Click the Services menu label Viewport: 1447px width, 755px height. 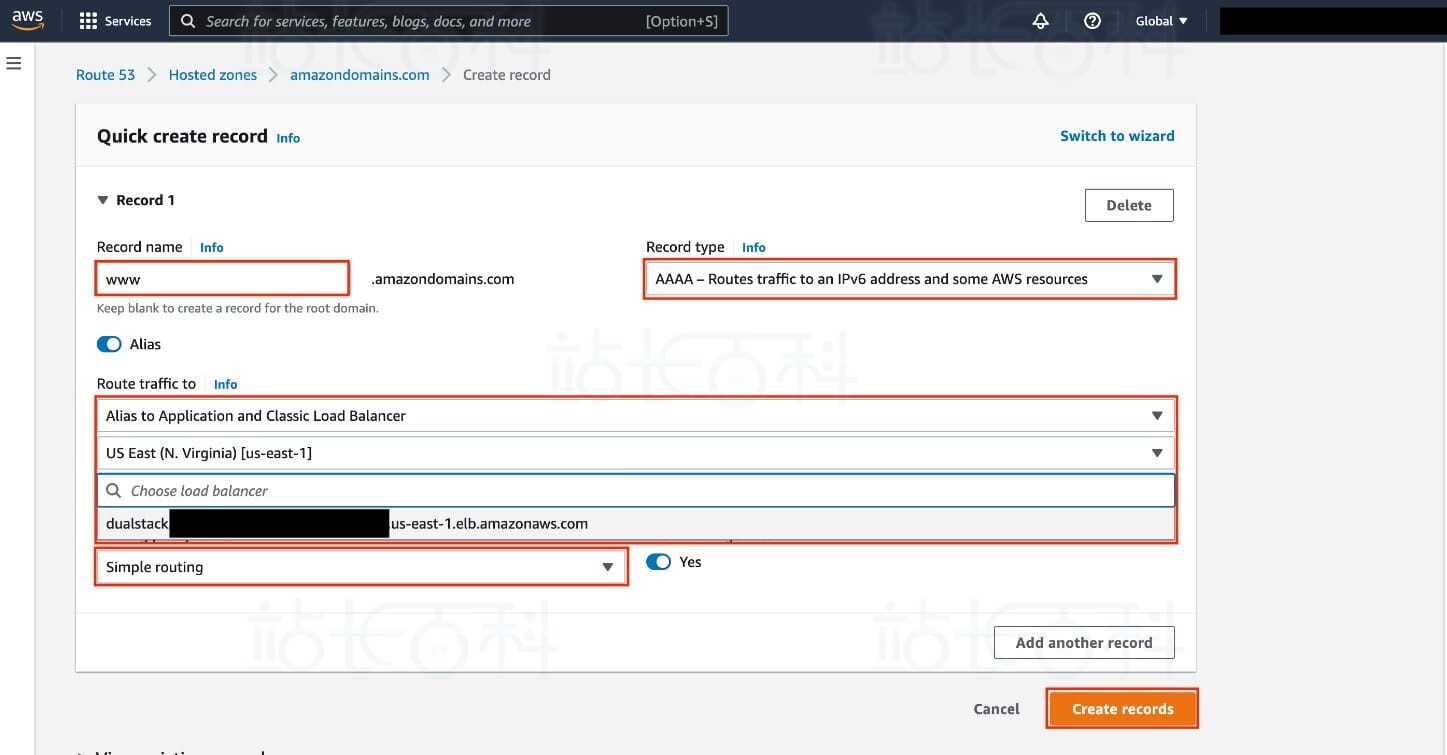click(x=128, y=21)
